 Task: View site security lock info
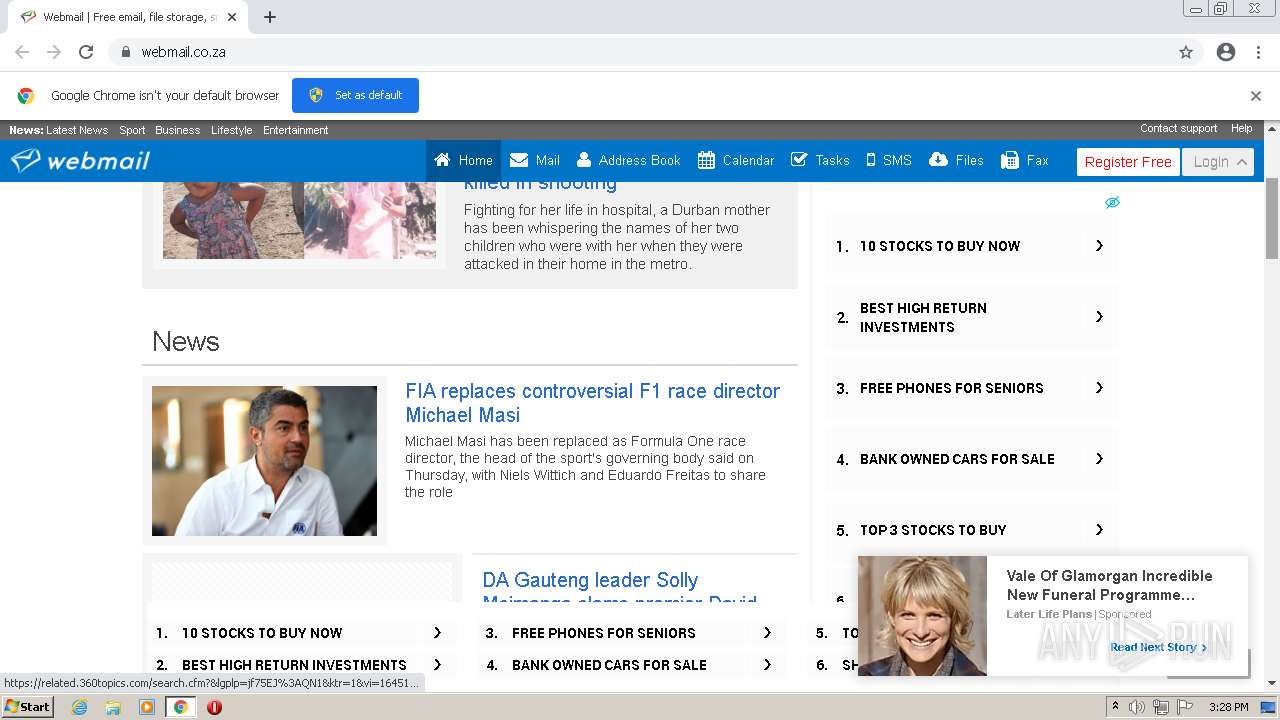tap(125, 52)
